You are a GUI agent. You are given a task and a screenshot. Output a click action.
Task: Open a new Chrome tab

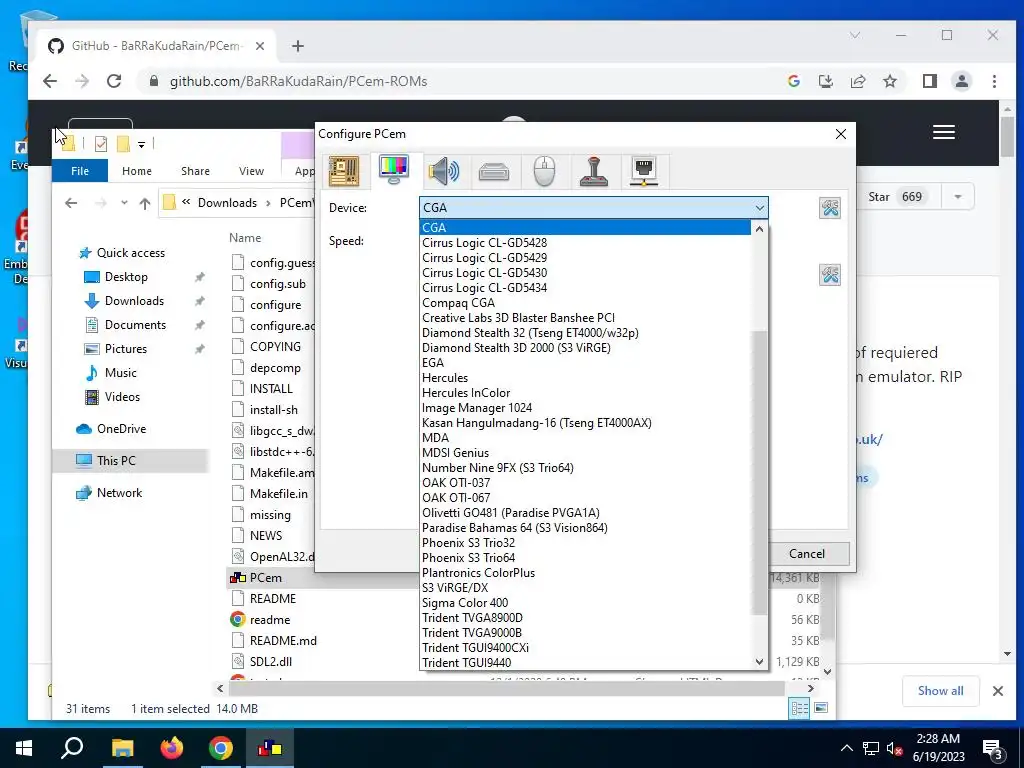click(x=298, y=46)
